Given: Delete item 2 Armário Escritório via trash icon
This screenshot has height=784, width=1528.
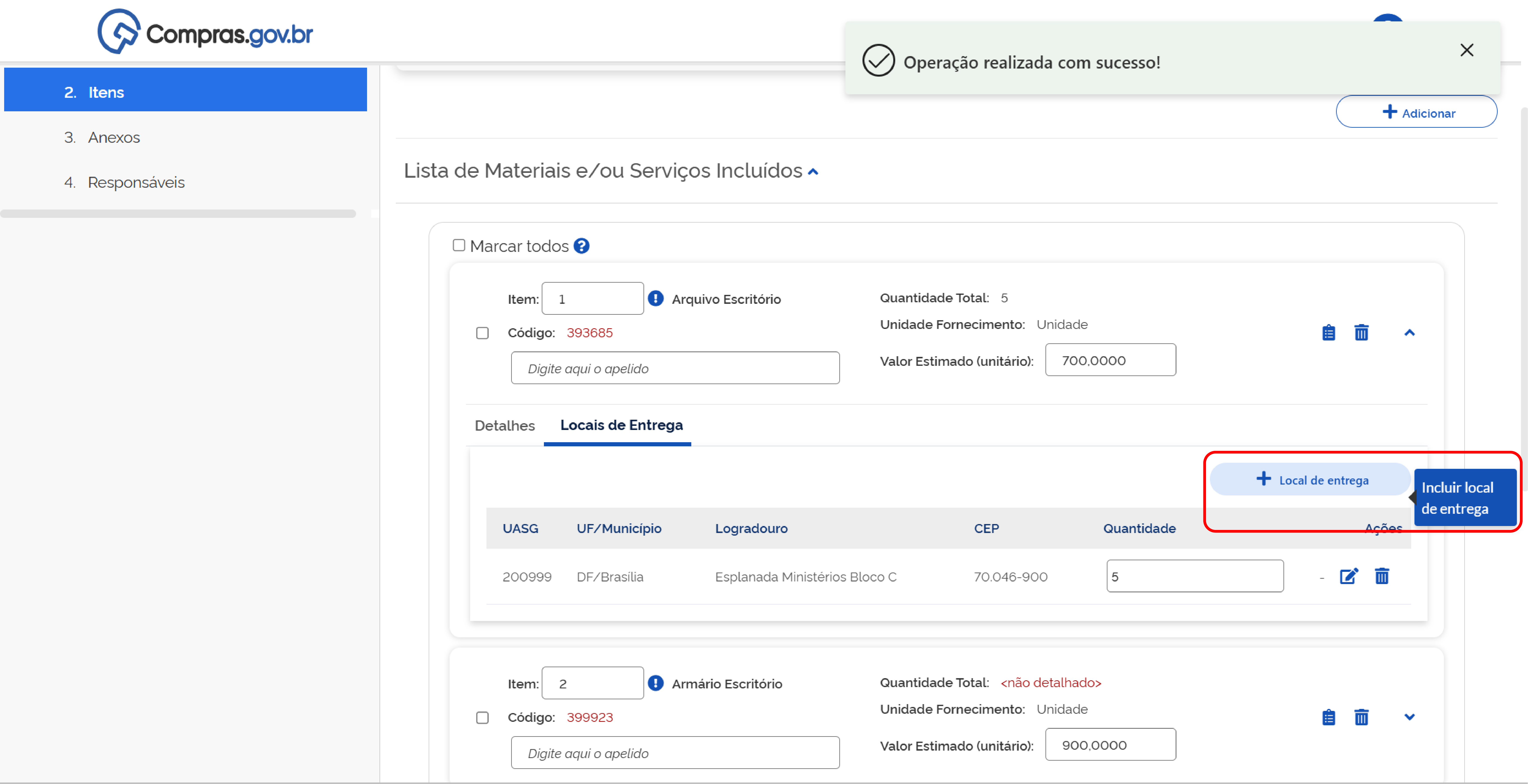Looking at the screenshot, I should tap(1361, 718).
